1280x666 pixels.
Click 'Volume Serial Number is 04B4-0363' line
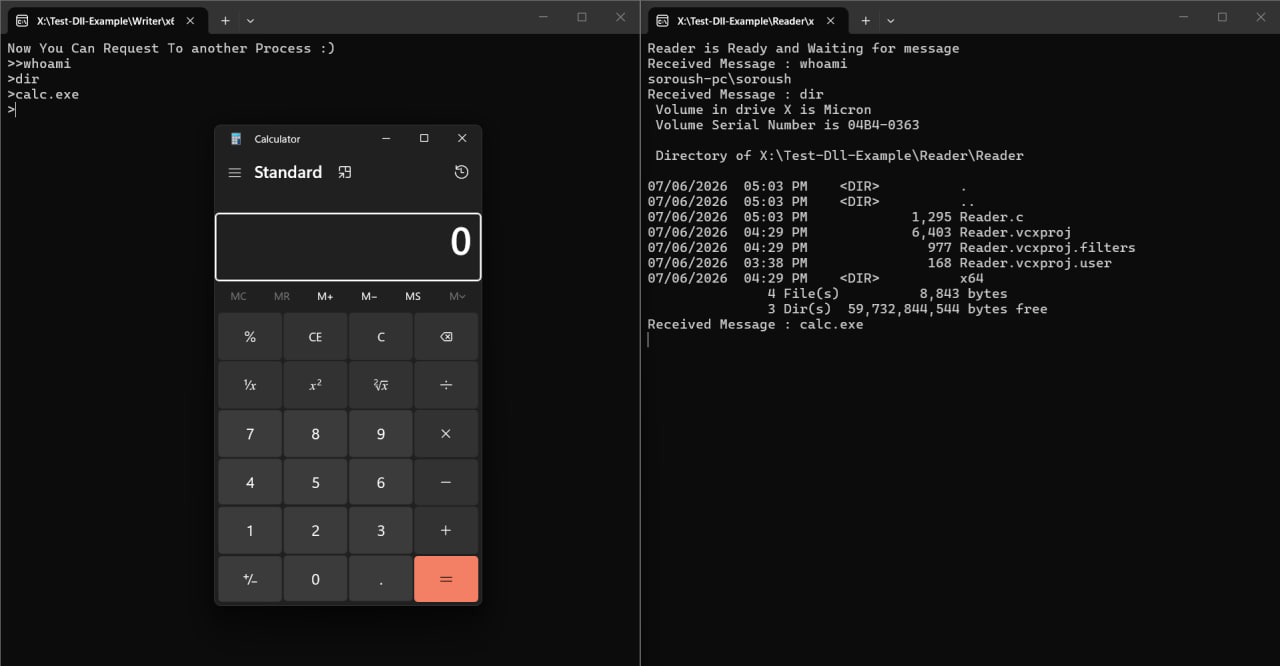coord(787,125)
